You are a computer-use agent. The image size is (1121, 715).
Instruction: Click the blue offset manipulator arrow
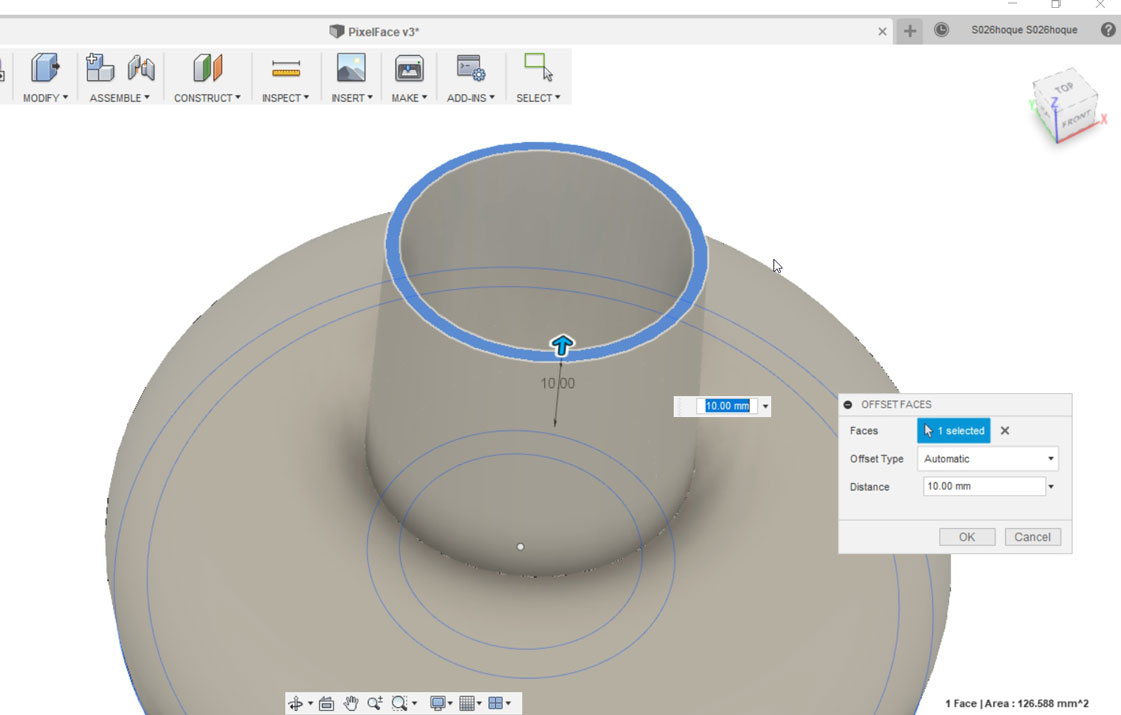(x=562, y=346)
